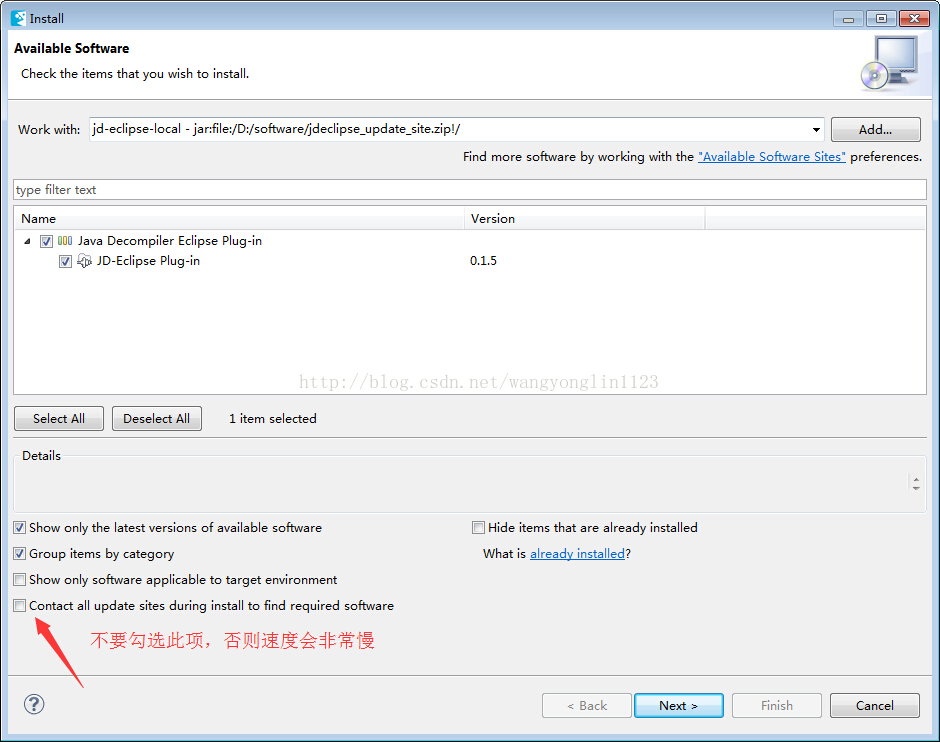
Task: Open the Work with dropdown arrow
Action: 816,129
